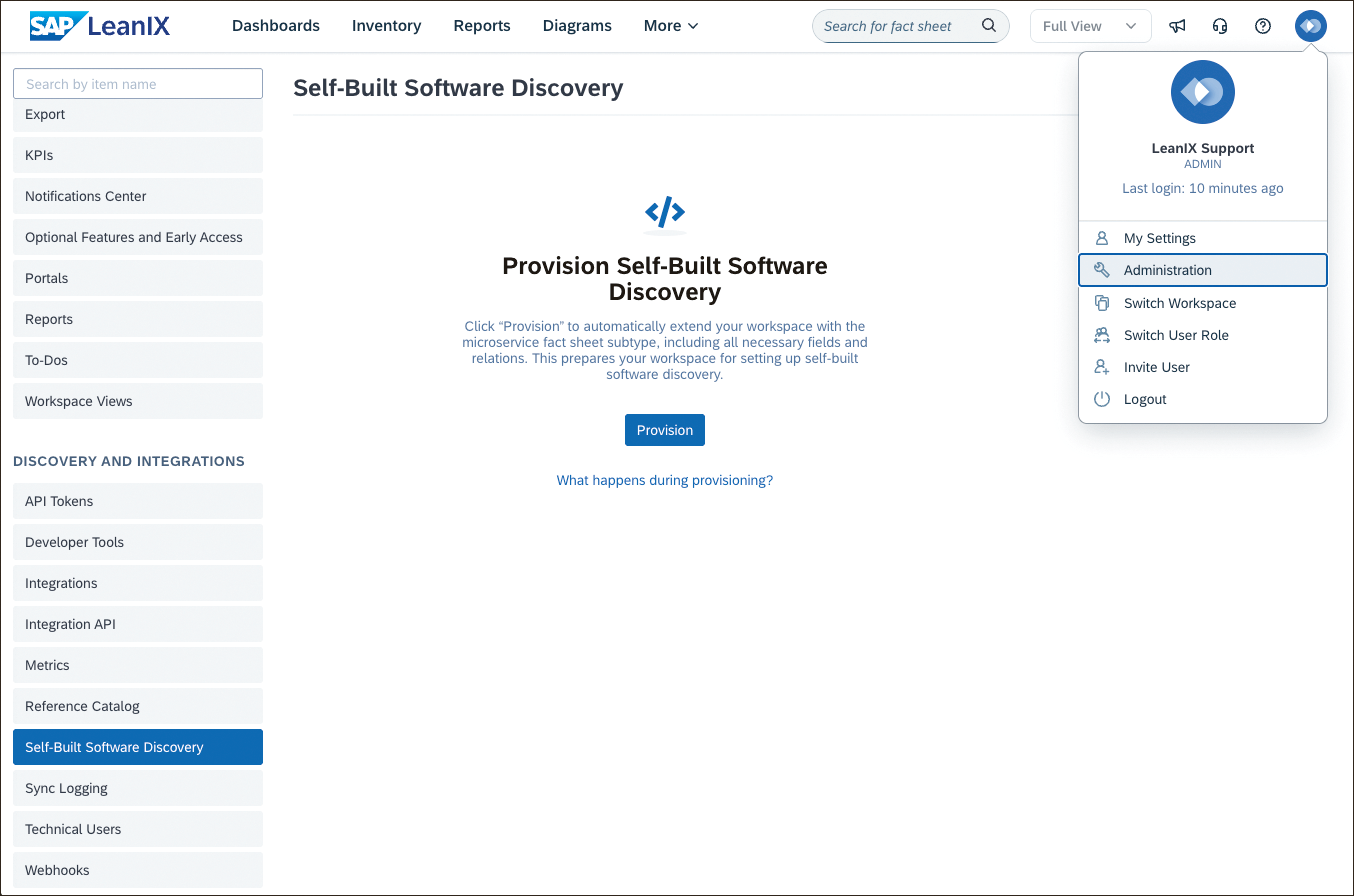Screen dimensions: 1354x896
Task: Select Logout from user menu
Action: click(x=1203, y=399)
